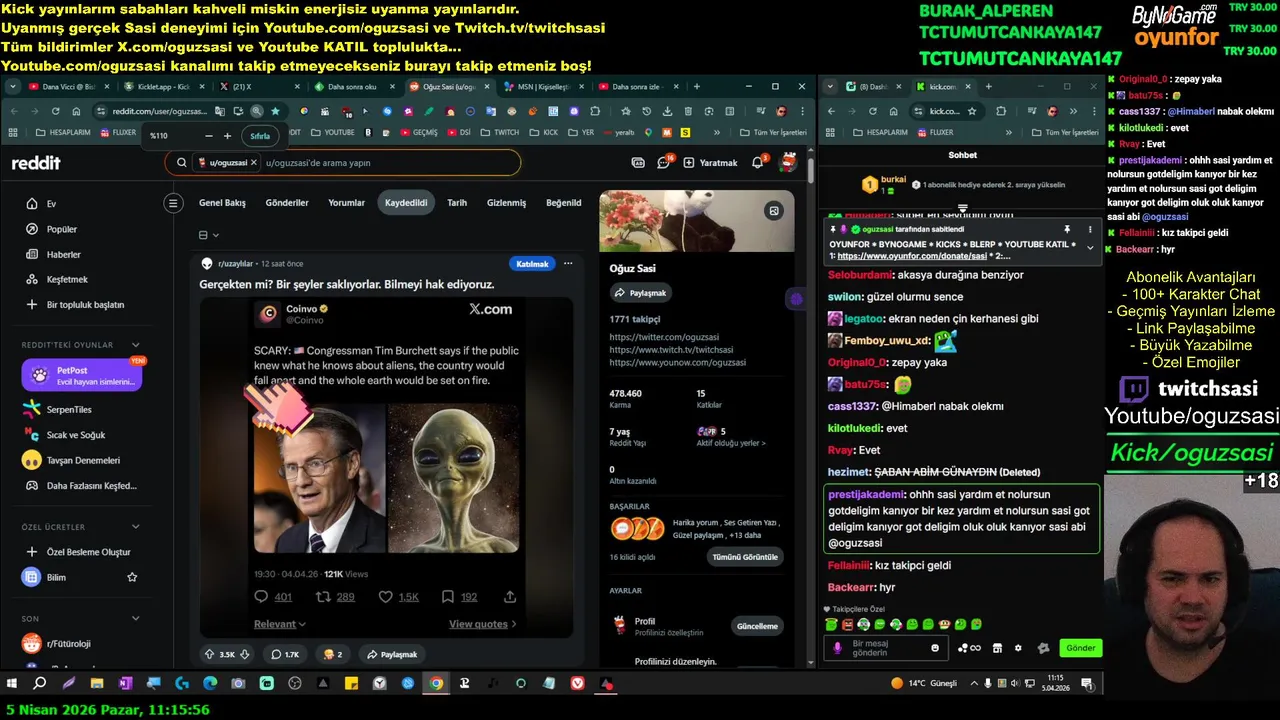The width and height of the screenshot is (1280, 720).
Task: Open Reddit user avatar menu
Action: (788, 162)
